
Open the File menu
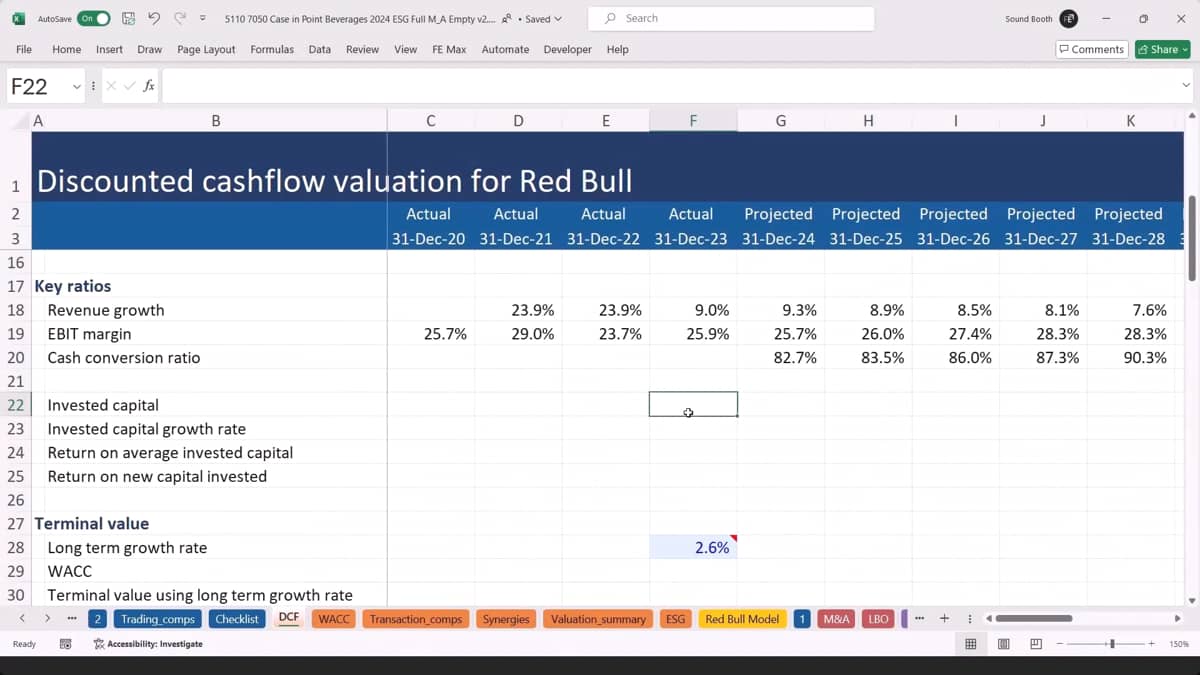24,49
